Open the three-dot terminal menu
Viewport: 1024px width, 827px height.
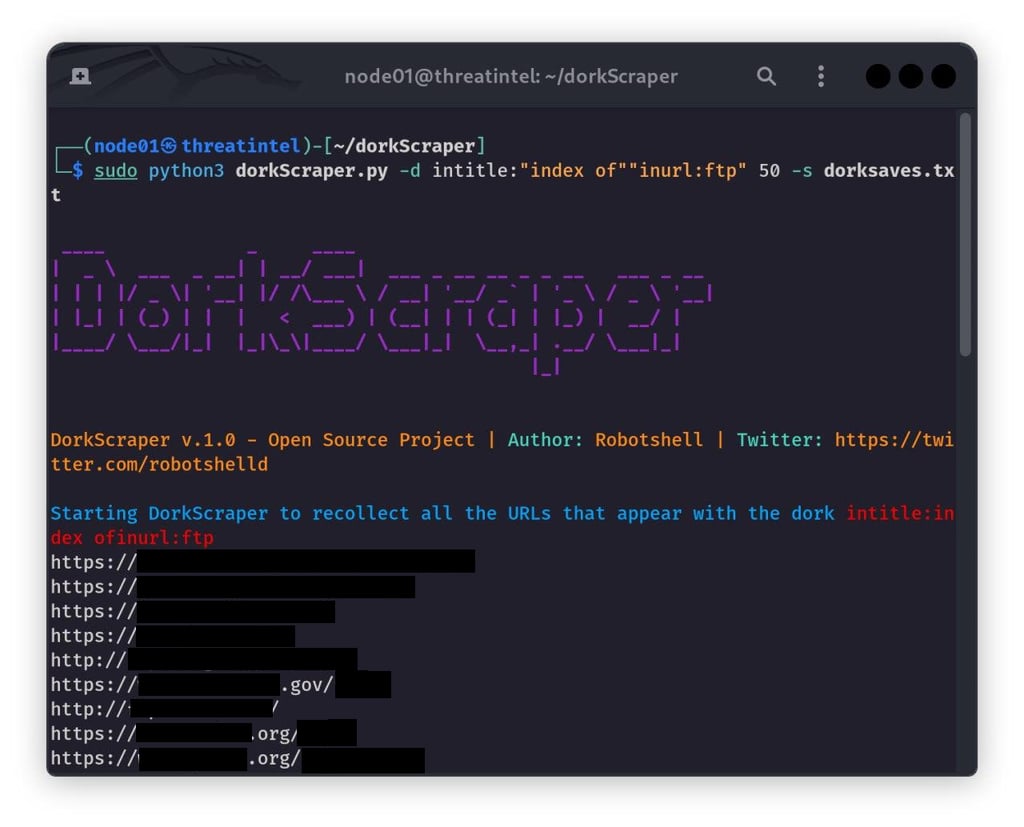tap(821, 76)
